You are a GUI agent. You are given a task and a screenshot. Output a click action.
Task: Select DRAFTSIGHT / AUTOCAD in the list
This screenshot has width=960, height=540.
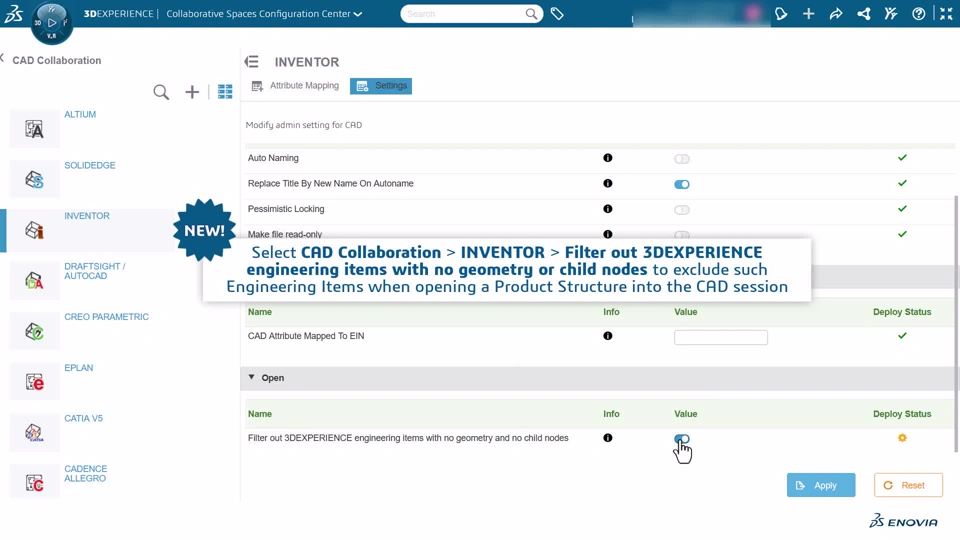click(x=95, y=271)
